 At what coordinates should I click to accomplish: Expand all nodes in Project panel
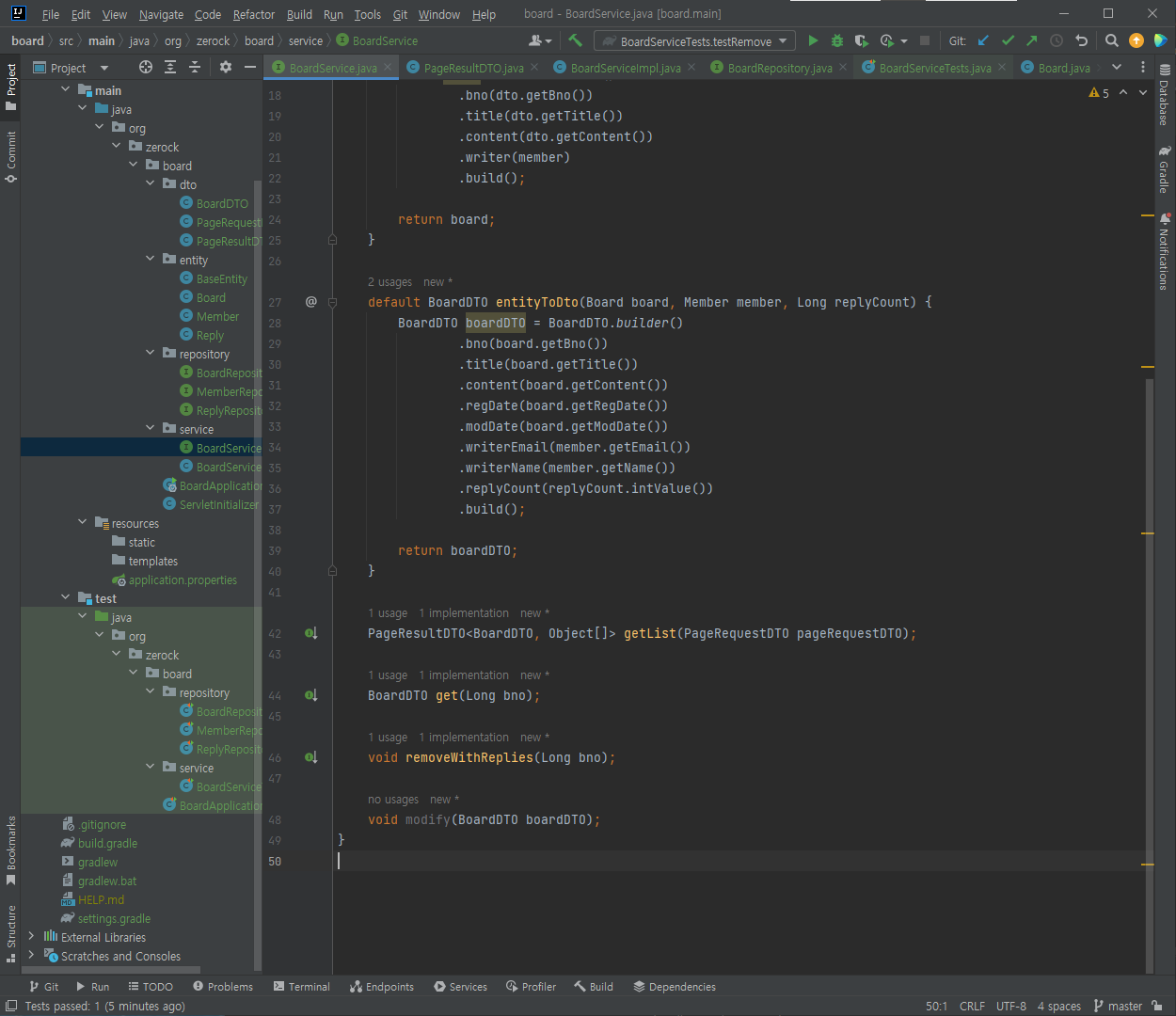point(170,67)
